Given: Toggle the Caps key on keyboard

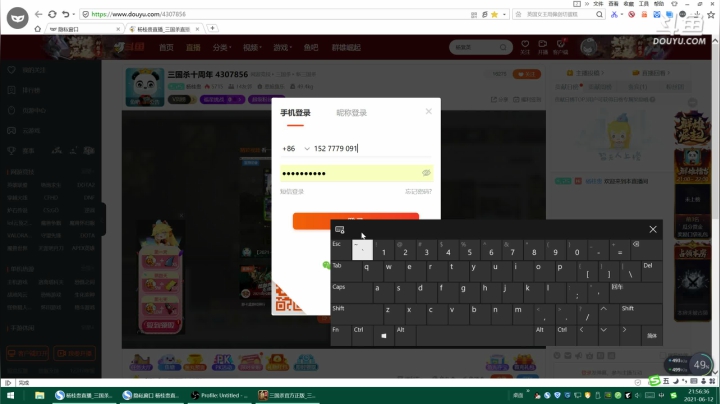Looking at the screenshot, I should pos(351,292).
